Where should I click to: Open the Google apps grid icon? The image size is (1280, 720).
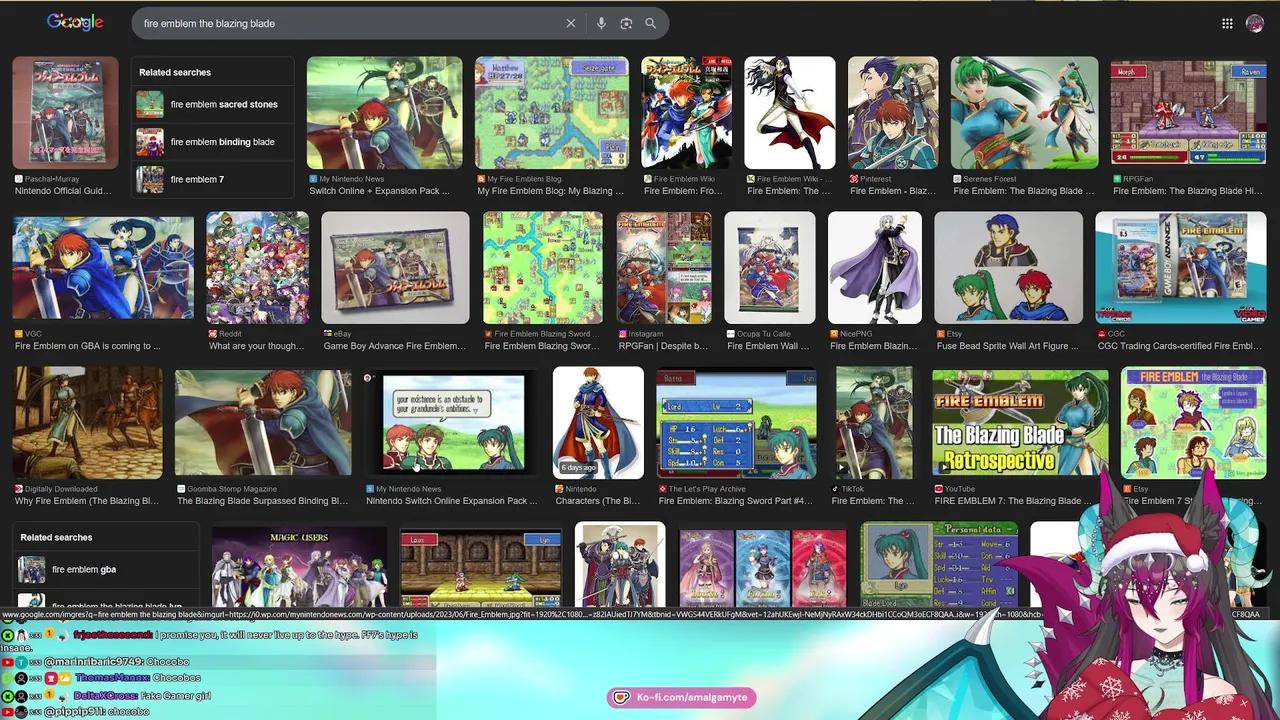click(1227, 23)
